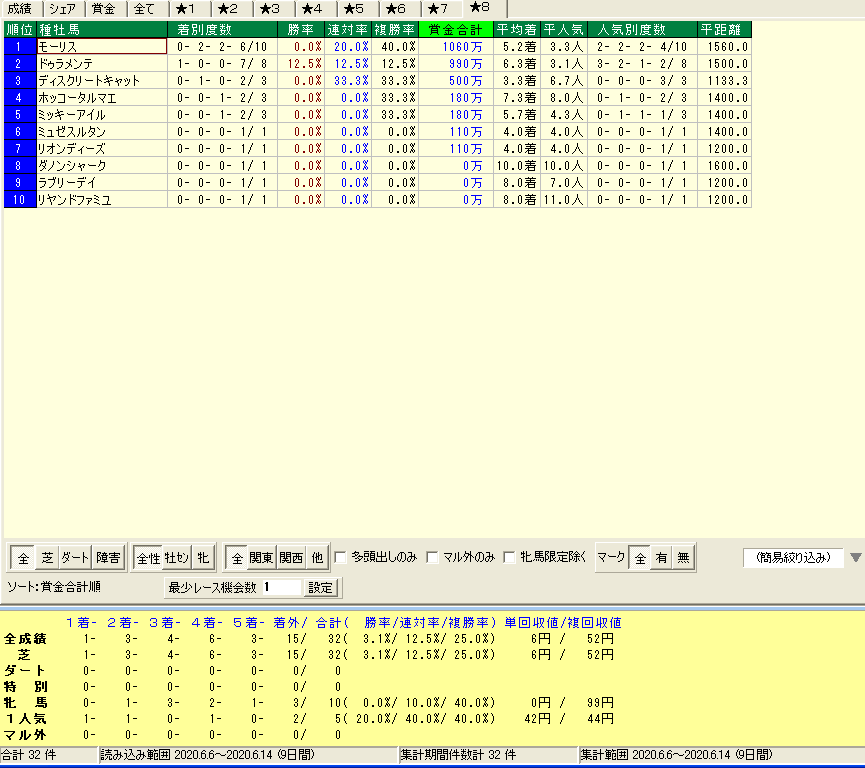The image size is (865, 768).
Task: Sort by 平均着 column header
Action: coord(517,29)
